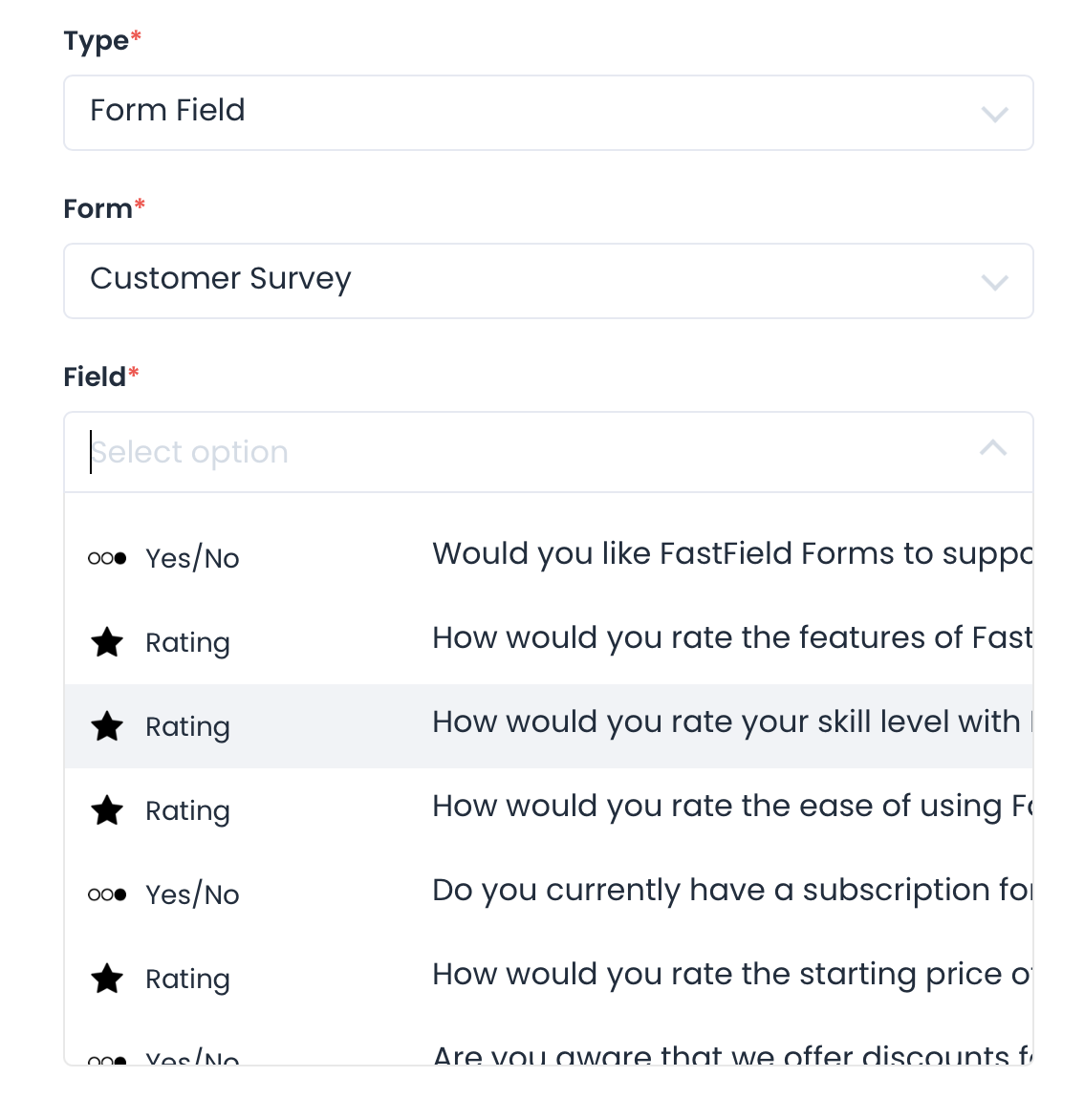Expand the Type dropdown chevron
The width and height of the screenshot is (1084, 1120).
pyautogui.click(x=994, y=115)
